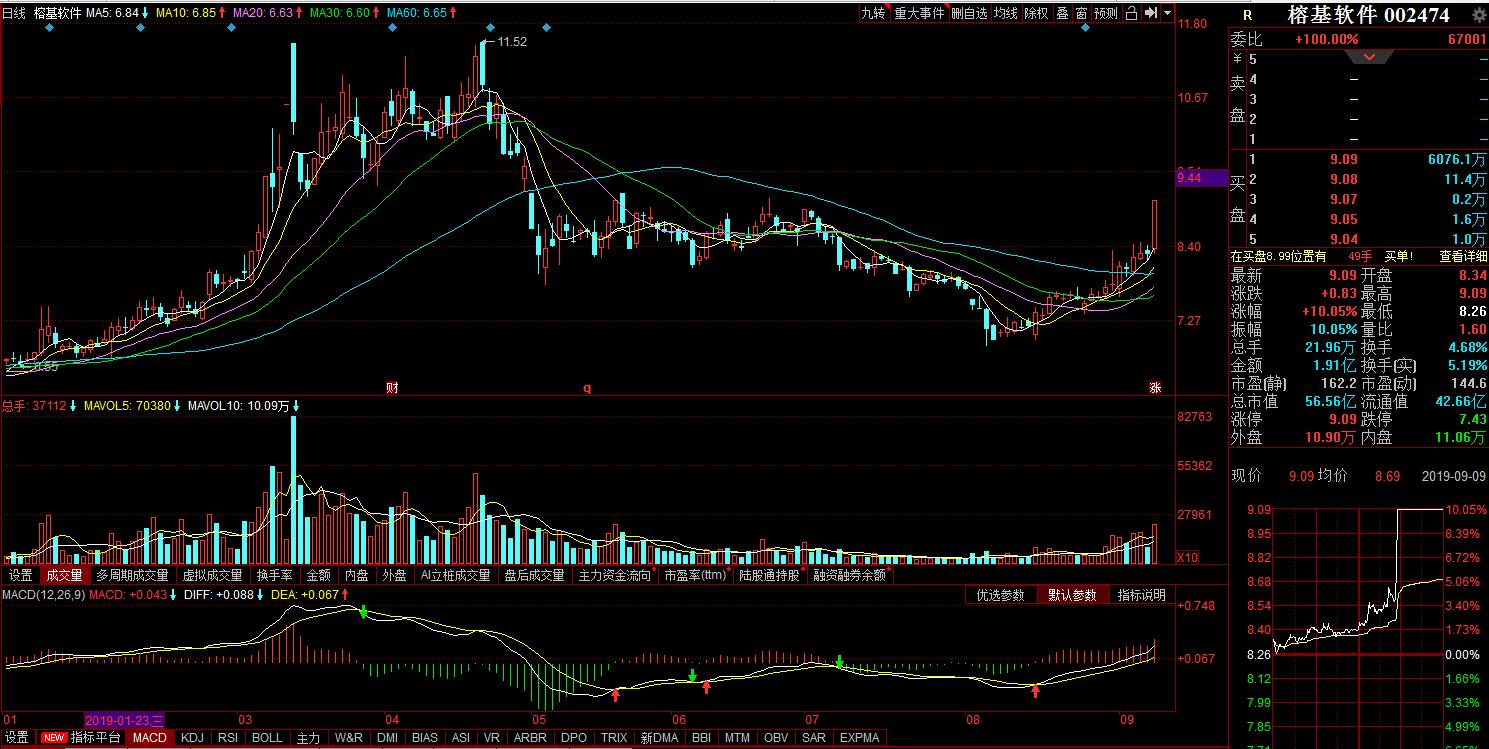
Task: Click the MA5: 6.84 label
Action: tap(112, 14)
